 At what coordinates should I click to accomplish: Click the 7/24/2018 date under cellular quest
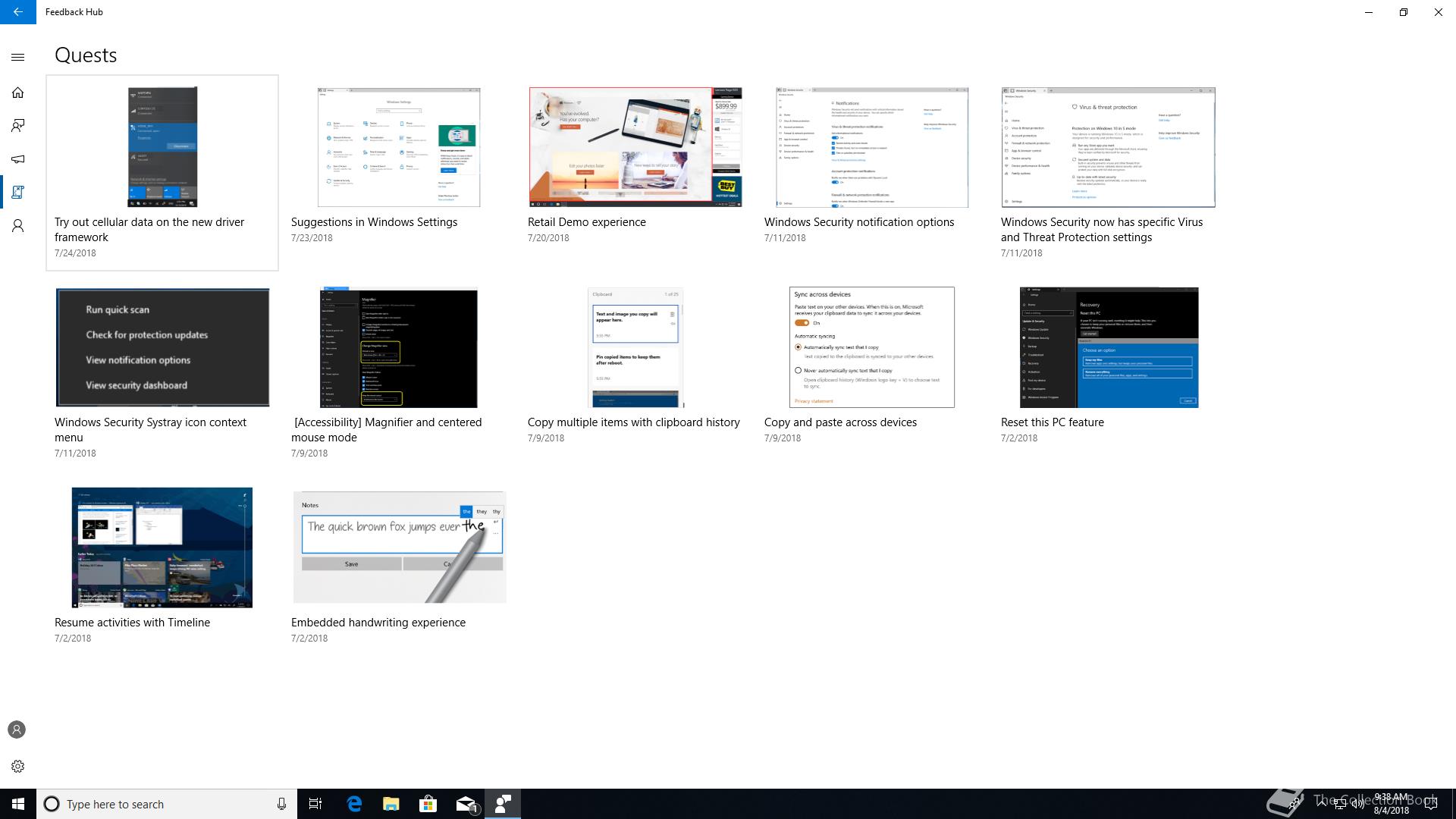[75, 253]
